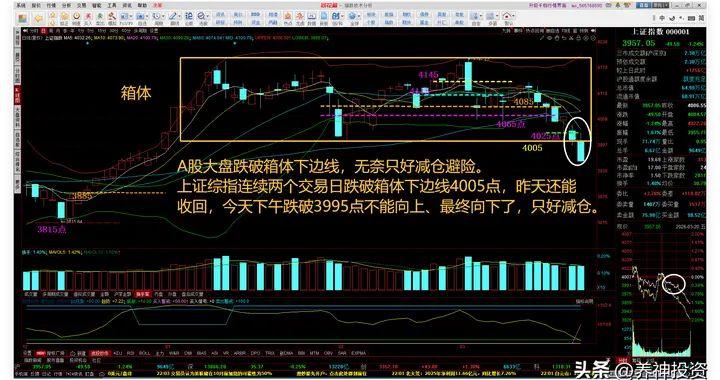Image resolution: width=720 pixels, height=380 pixels.
Task: Expand the 画线 dropdown arrow
Action: 180,16
